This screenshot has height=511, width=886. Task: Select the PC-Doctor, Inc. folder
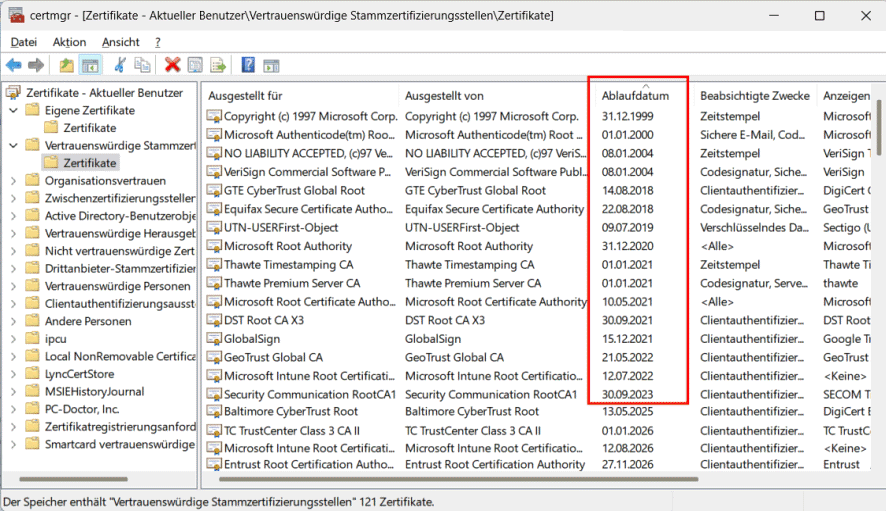click(82, 409)
